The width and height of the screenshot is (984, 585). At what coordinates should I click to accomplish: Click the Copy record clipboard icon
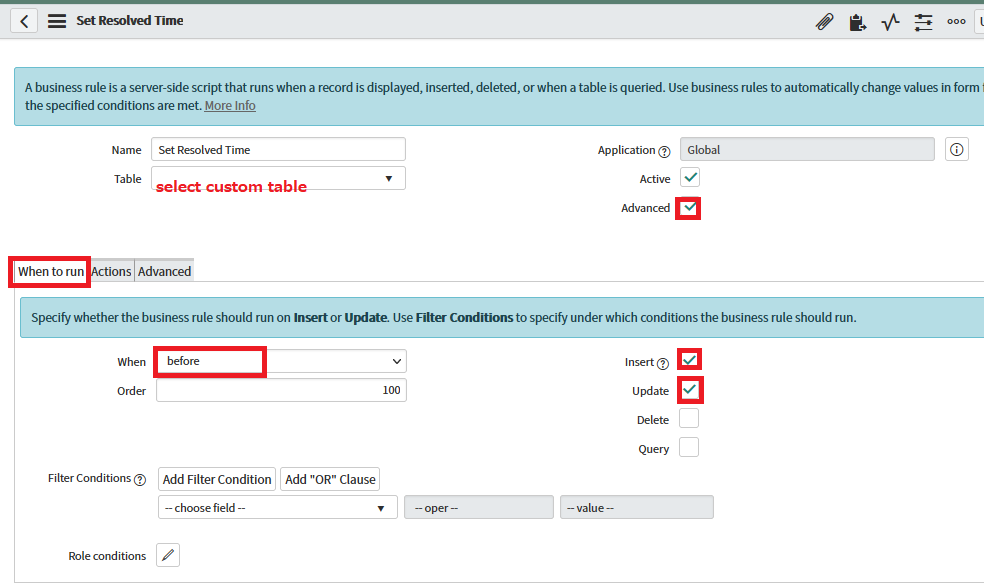tap(857, 21)
